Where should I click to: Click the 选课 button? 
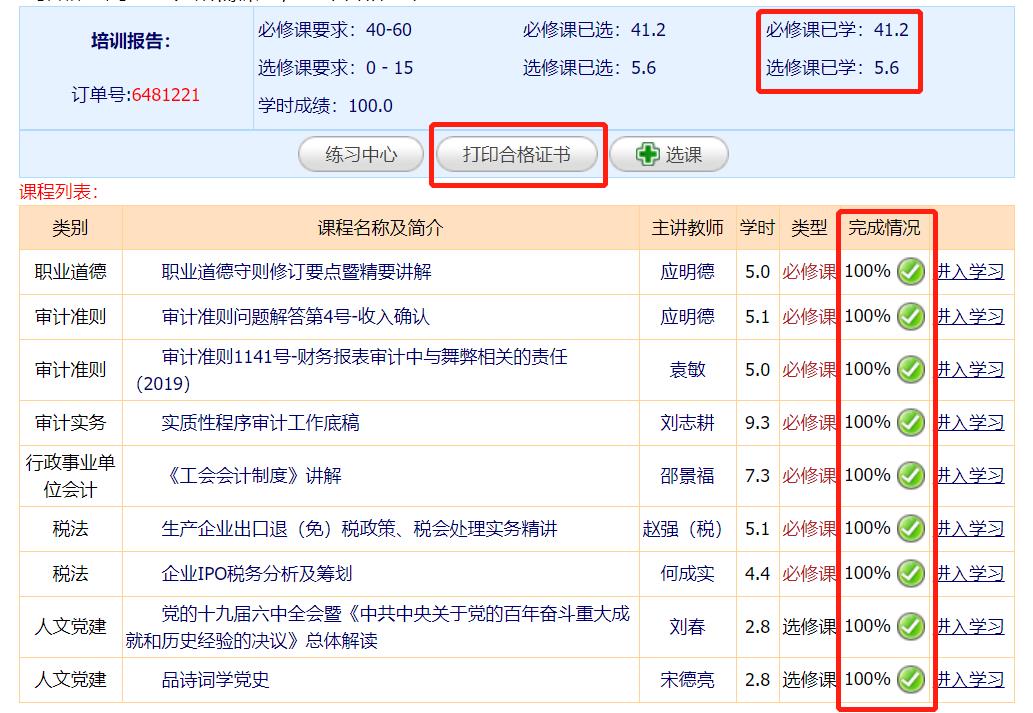tap(669, 155)
